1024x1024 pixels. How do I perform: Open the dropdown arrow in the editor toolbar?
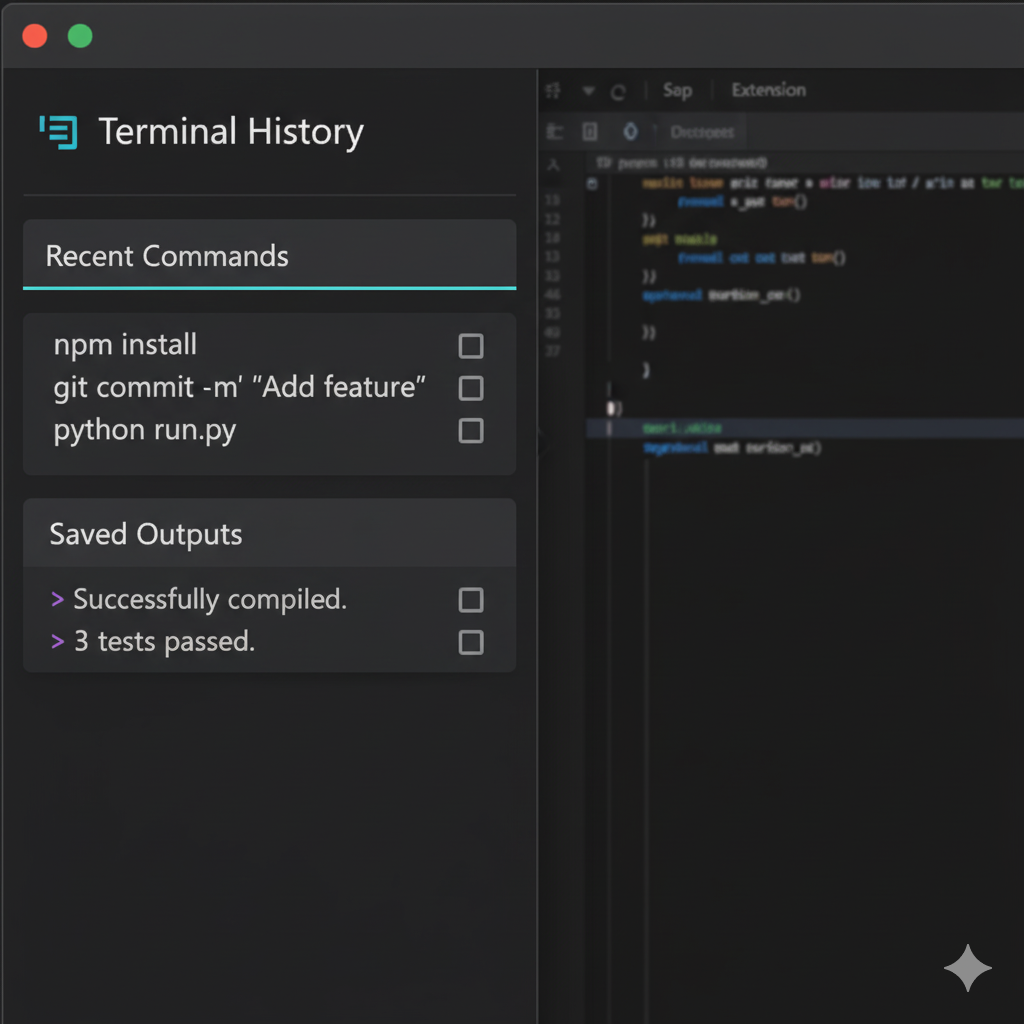(588, 90)
